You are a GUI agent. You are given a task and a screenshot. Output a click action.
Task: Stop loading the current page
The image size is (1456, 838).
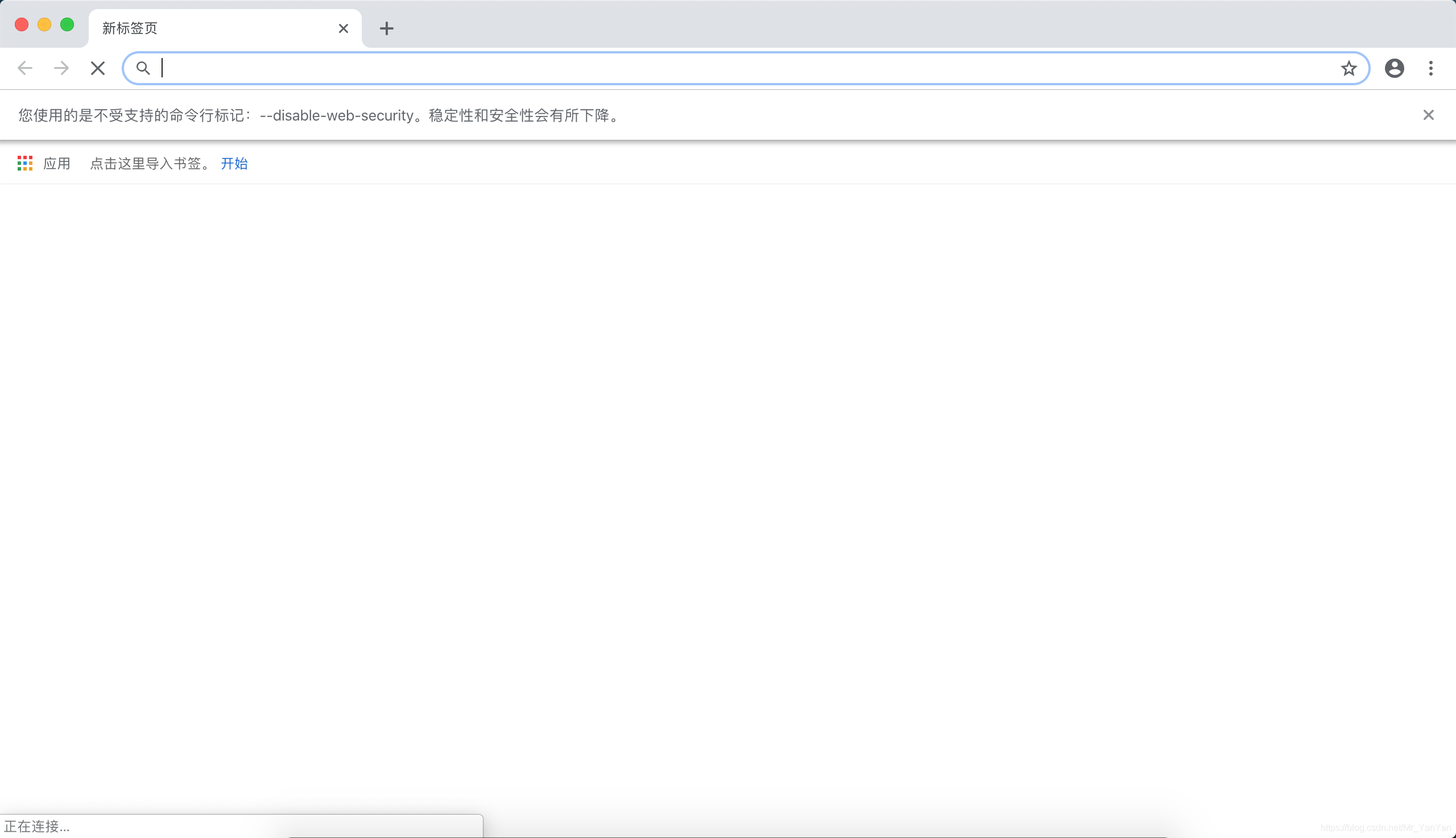tap(97, 68)
